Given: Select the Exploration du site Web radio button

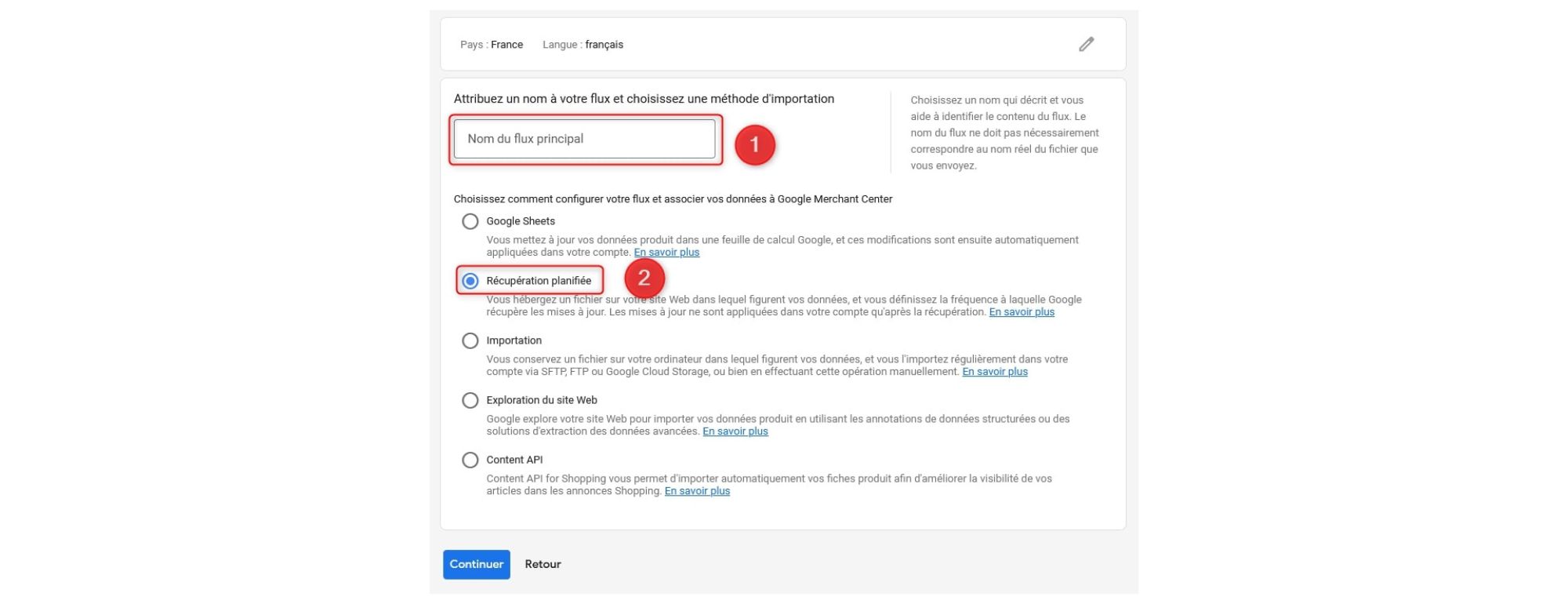Looking at the screenshot, I should tap(470, 400).
